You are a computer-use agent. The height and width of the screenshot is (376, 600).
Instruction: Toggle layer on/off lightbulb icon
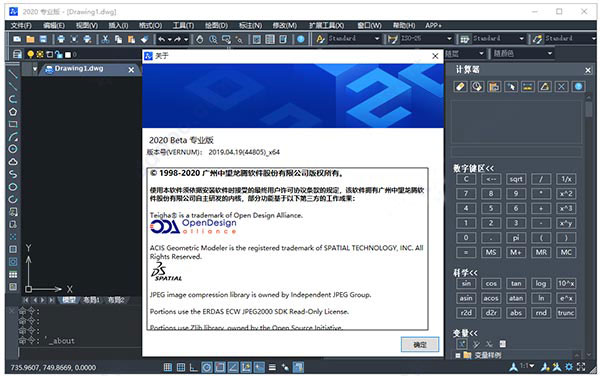pyautogui.click(x=30, y=54)
